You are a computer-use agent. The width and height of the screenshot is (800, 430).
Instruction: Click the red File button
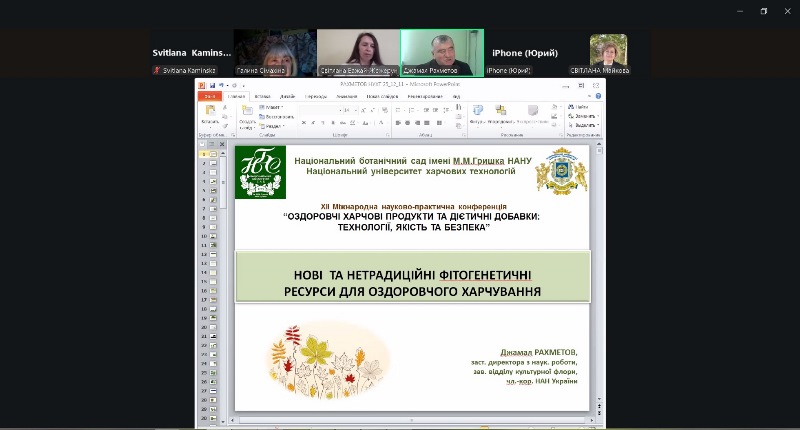tap(210, 96)
